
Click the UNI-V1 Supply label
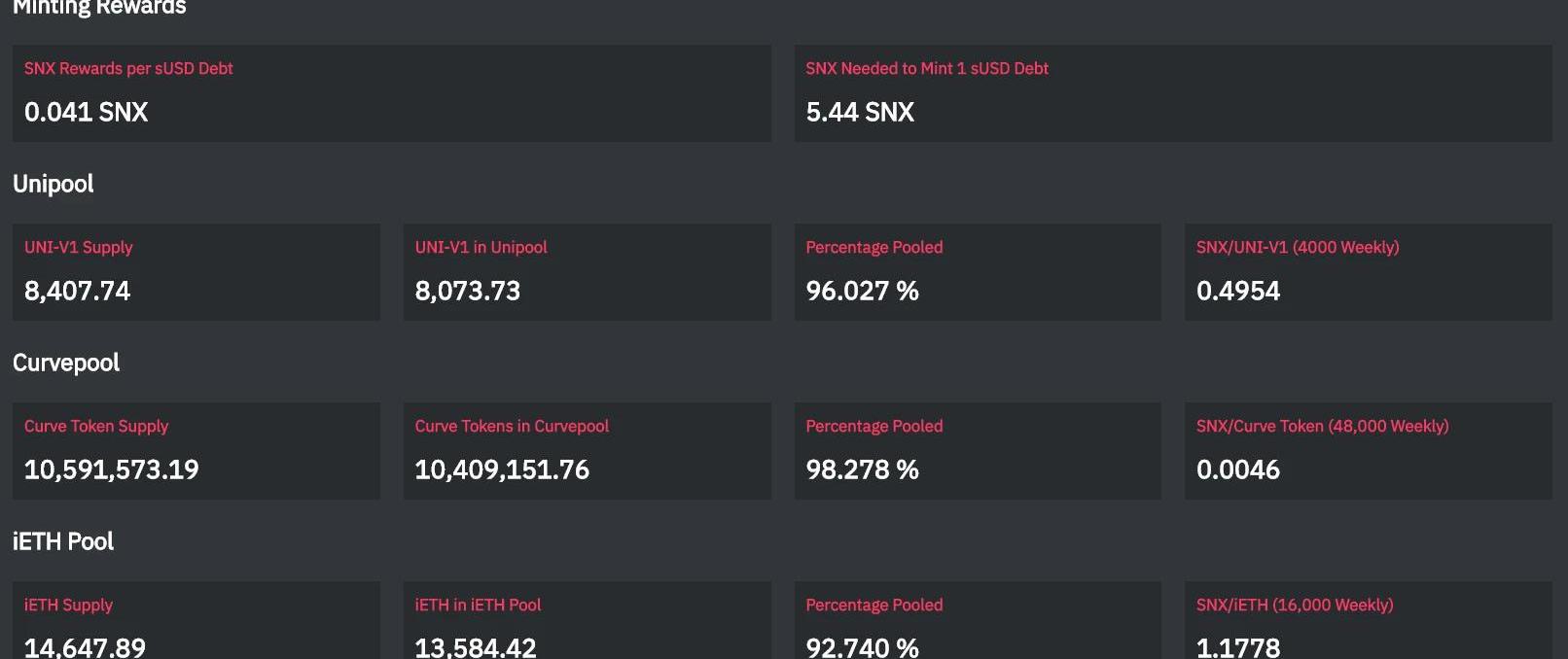click(78, 247)
